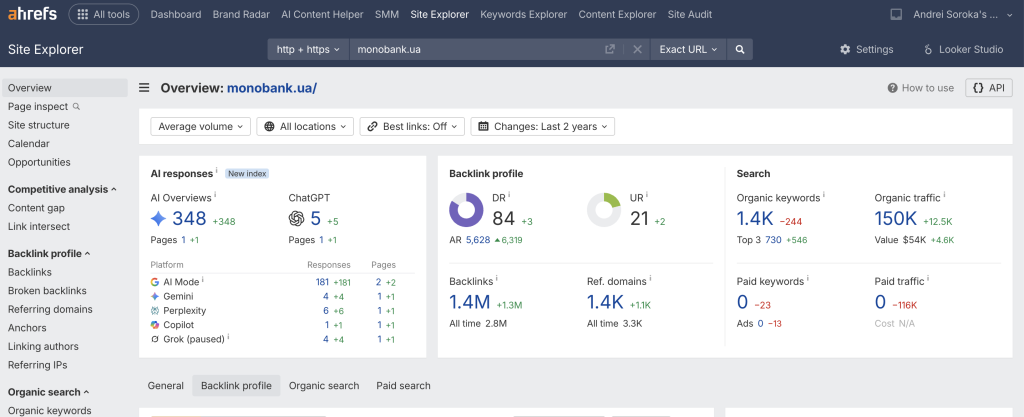Expand the Exact URL mode dropdown
This screenshot has width=1024, height=417.
pyautogui.click(x=688, y=50)
